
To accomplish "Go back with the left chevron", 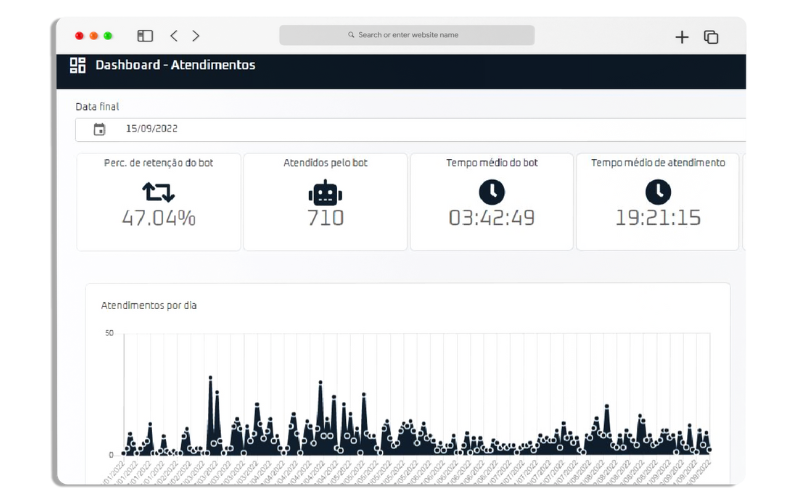I will click(x=174, y=36).
